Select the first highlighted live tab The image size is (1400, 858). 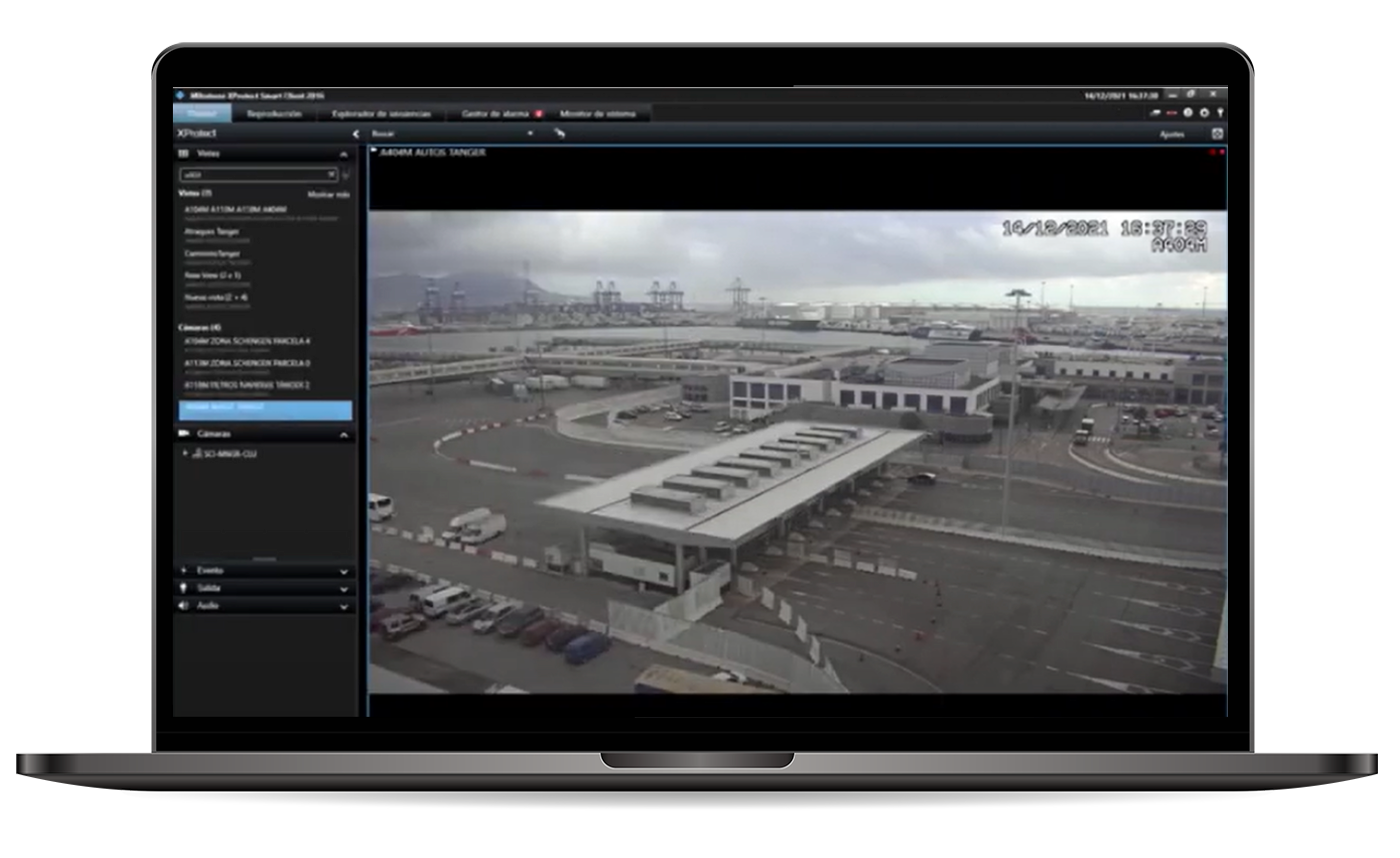point(202,114)
